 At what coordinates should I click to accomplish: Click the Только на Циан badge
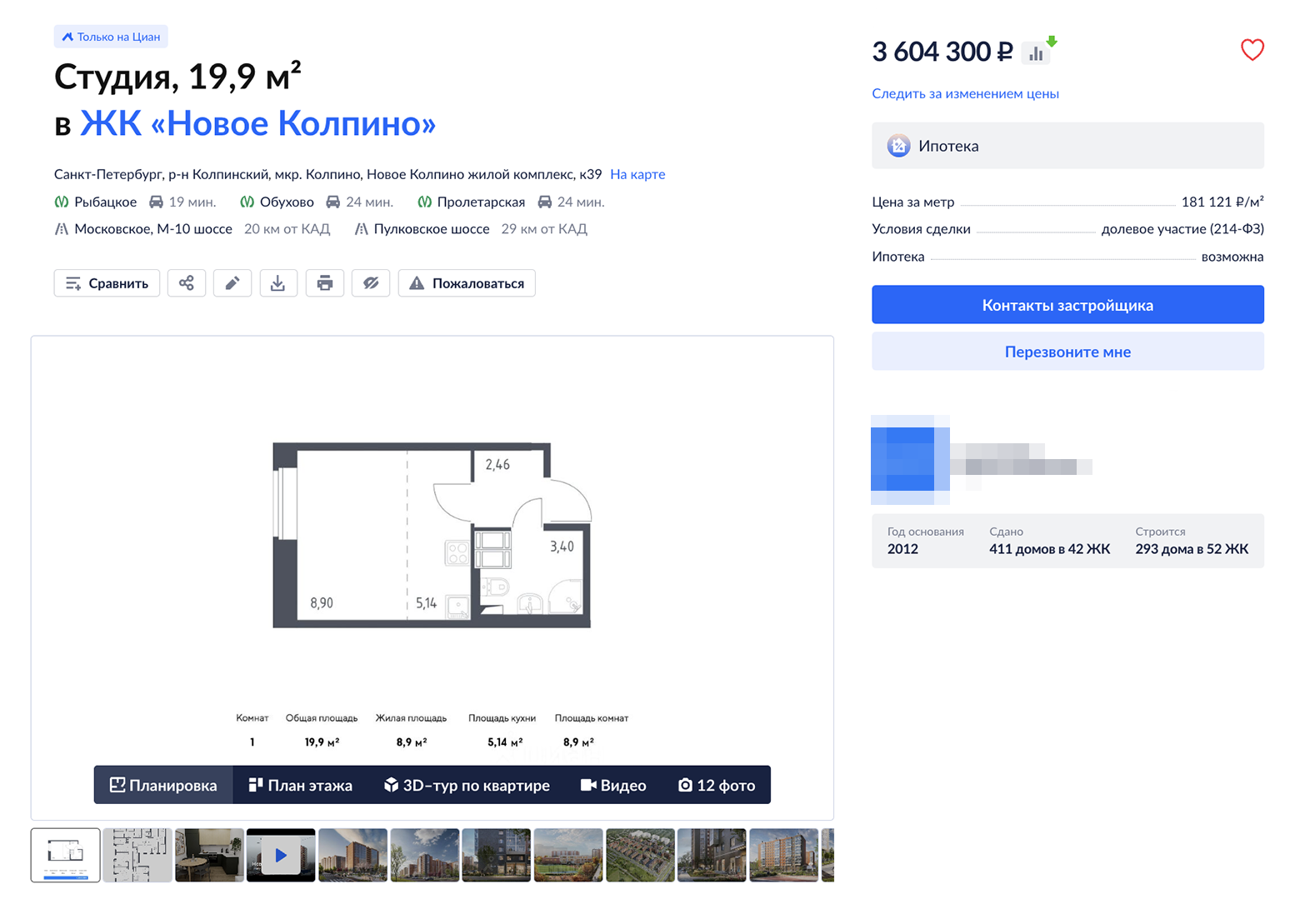pyautogui.click(x=111, y=37)
